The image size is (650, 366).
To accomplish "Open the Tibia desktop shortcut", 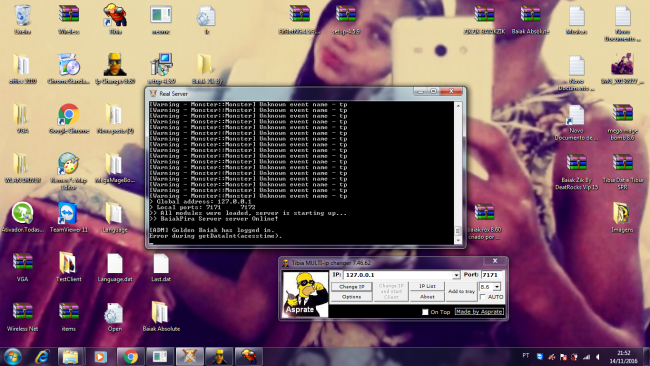I will click(x=115, y=19).
